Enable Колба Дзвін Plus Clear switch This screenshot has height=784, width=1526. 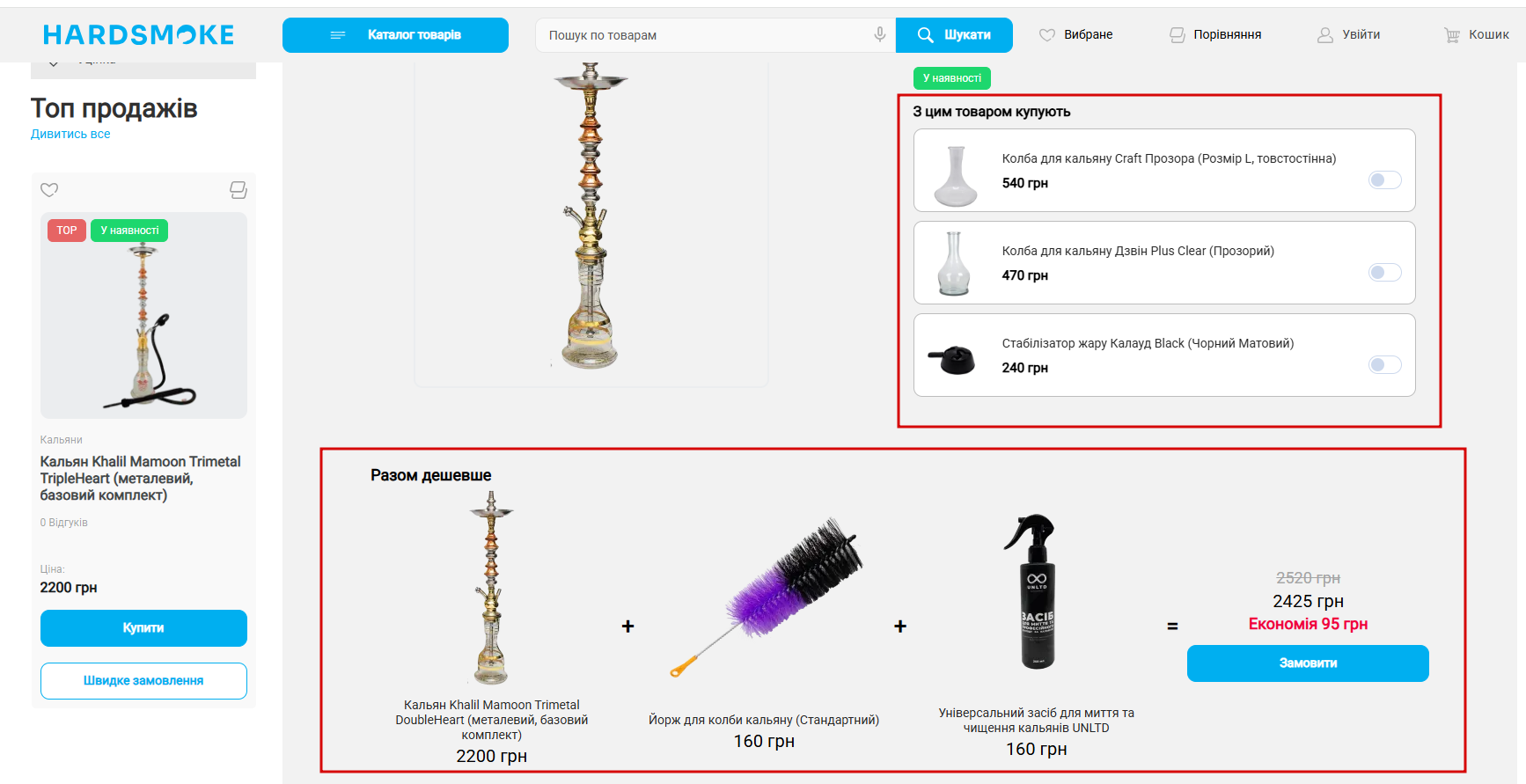[x=1384, y=272]
